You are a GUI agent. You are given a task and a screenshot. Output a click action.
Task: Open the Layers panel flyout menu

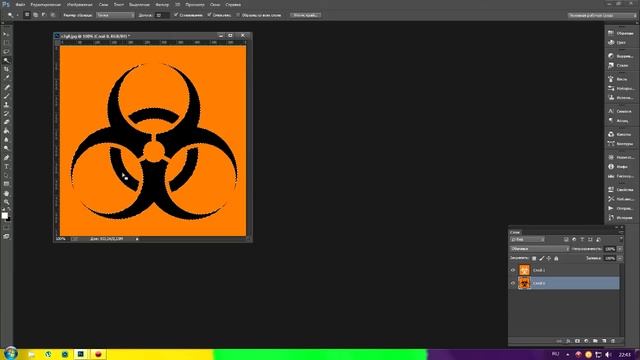tap(622, 232)
